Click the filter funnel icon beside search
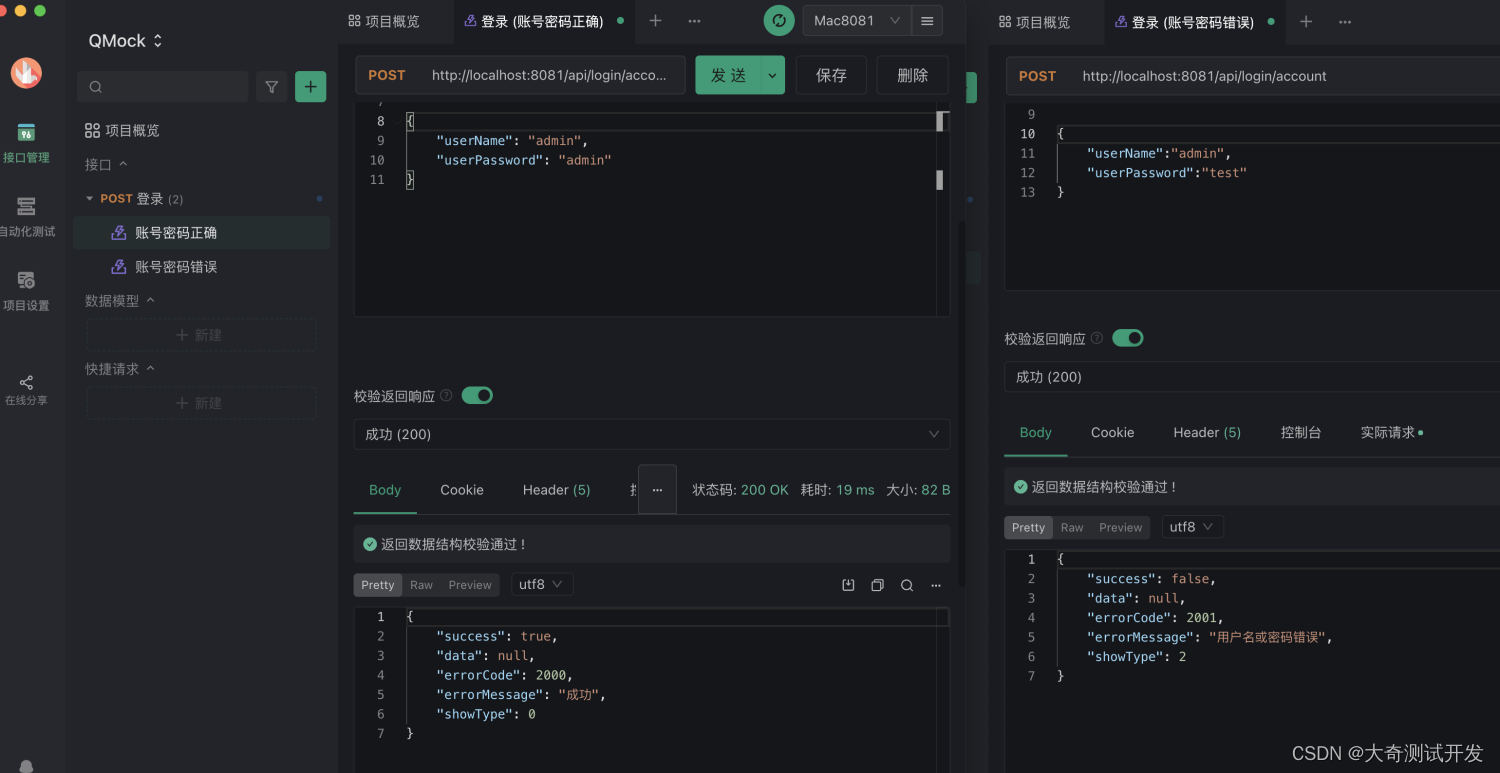Viewport: 1500px width, 773px height. point(271,87)
